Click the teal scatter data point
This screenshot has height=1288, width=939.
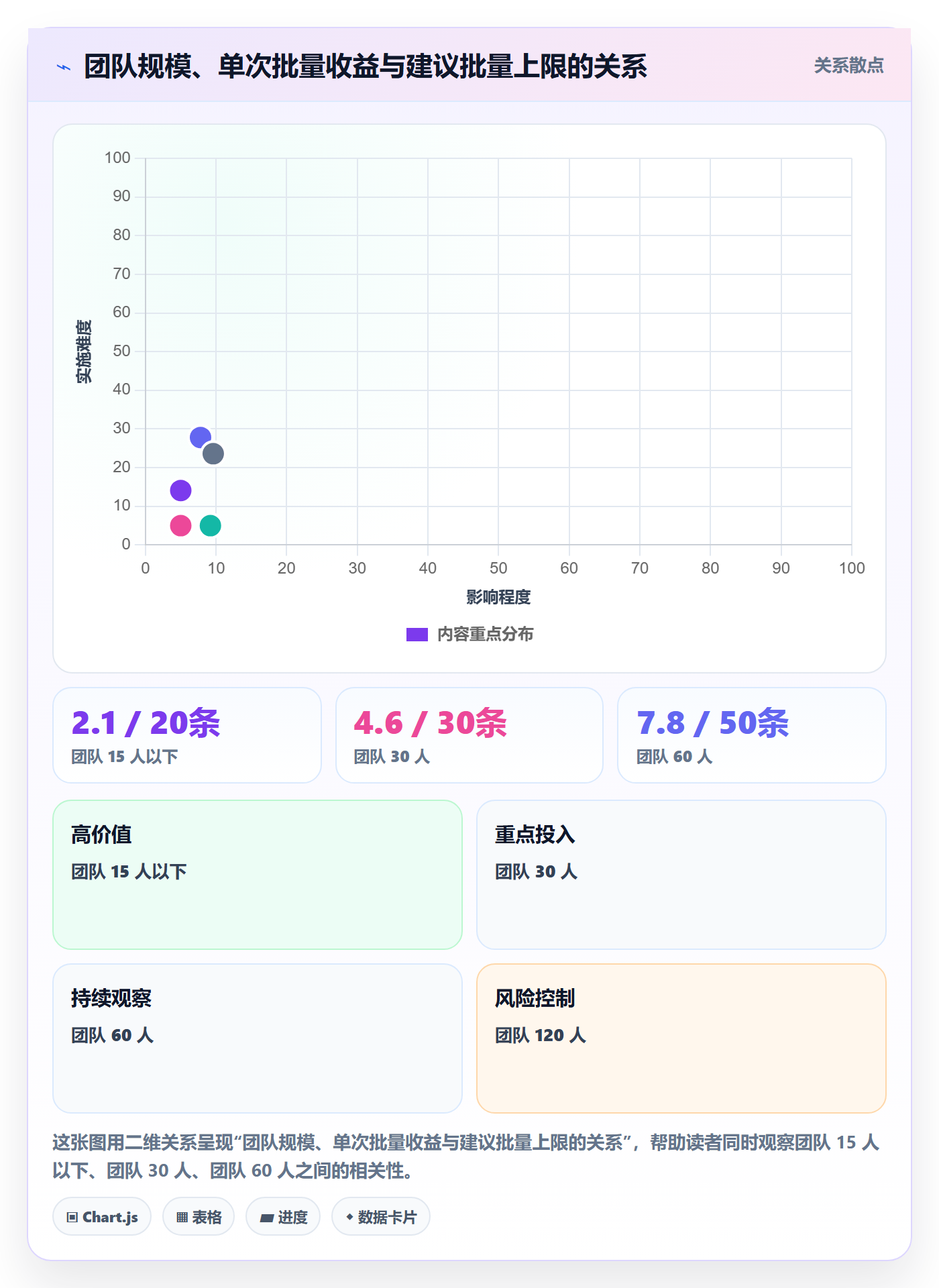211,525
